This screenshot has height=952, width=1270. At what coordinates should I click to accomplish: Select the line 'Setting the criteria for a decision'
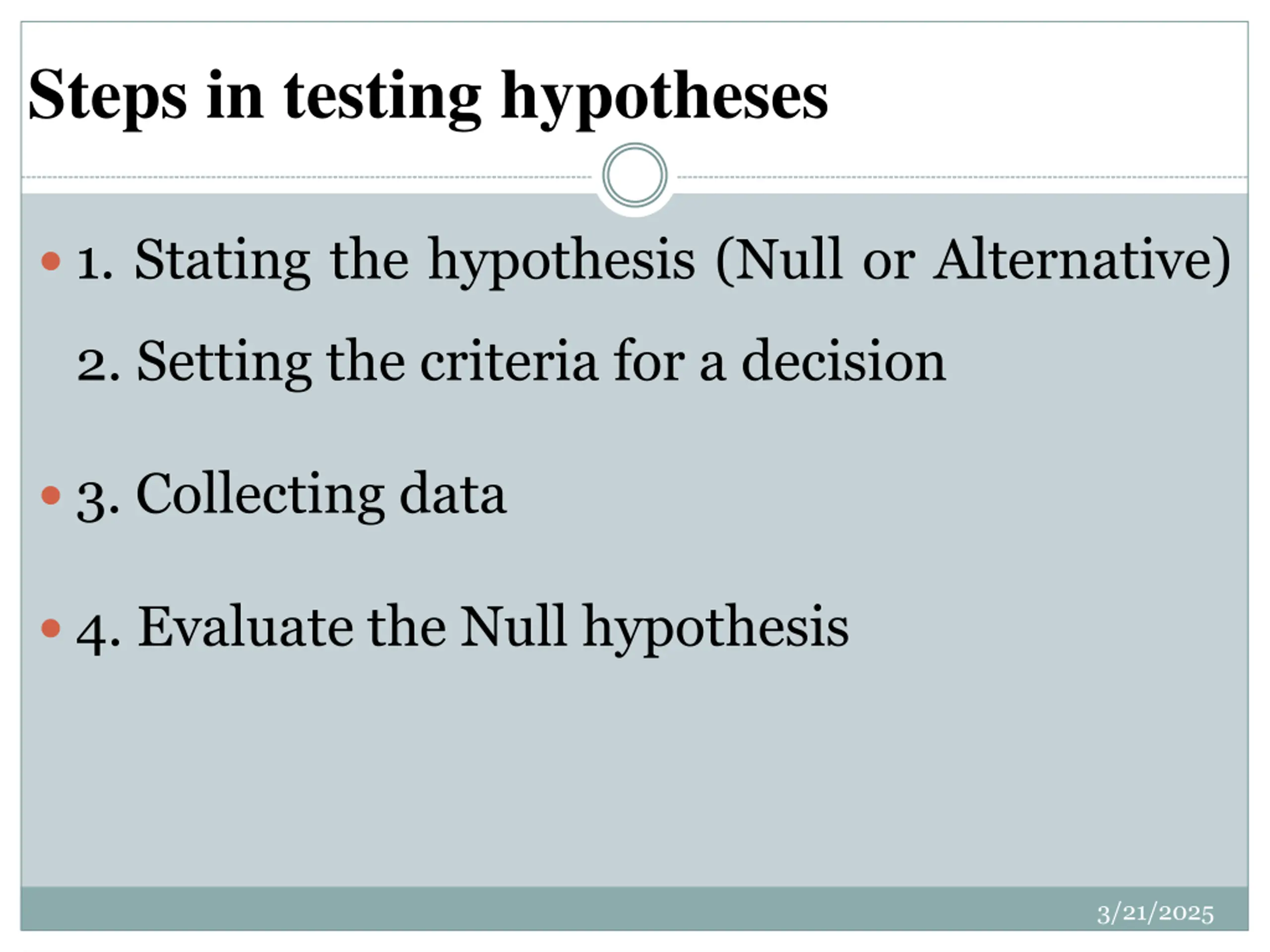(x=541, y=362)
